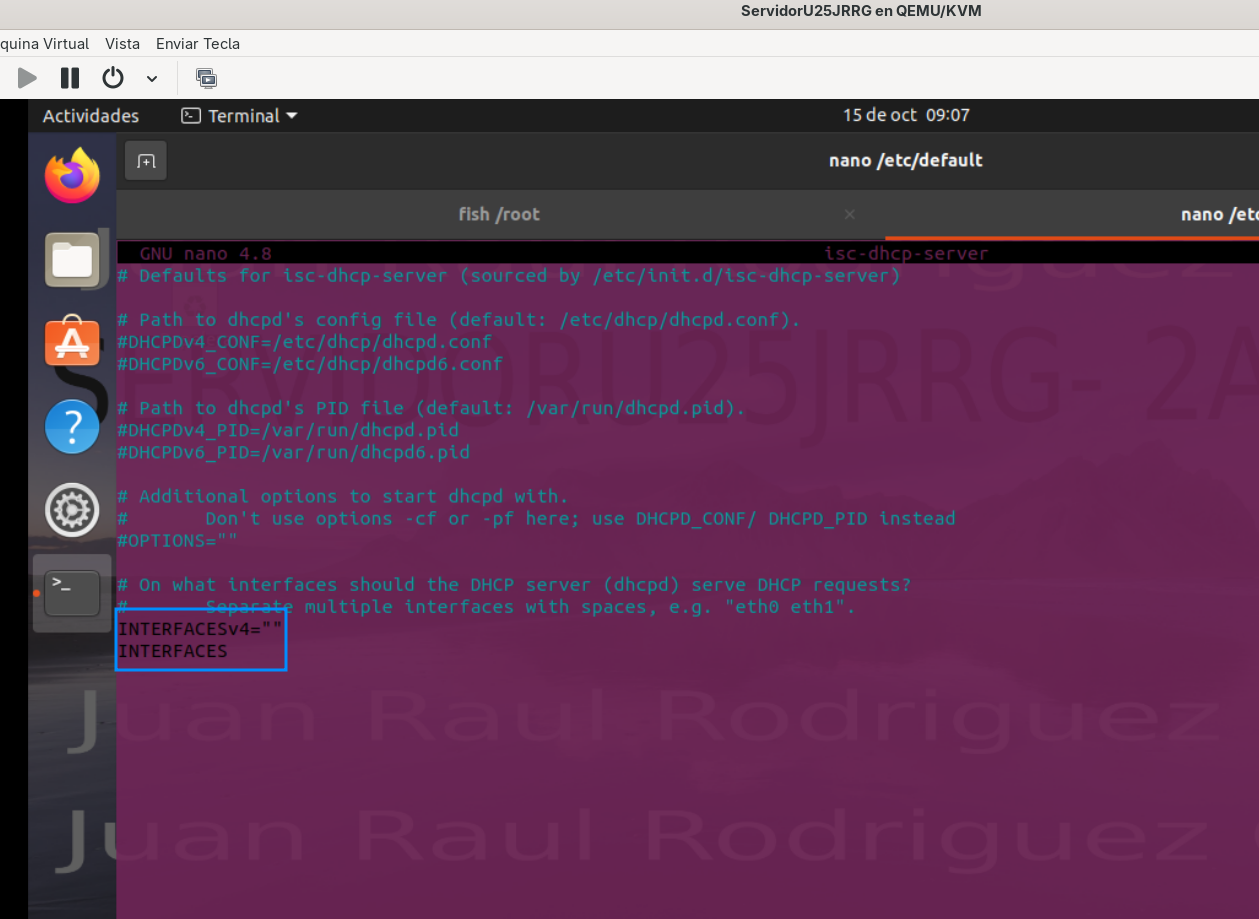Open the shutdown options dropdown arrow
The width and height of the screenshot is (1259, 919).
point(152,78)
